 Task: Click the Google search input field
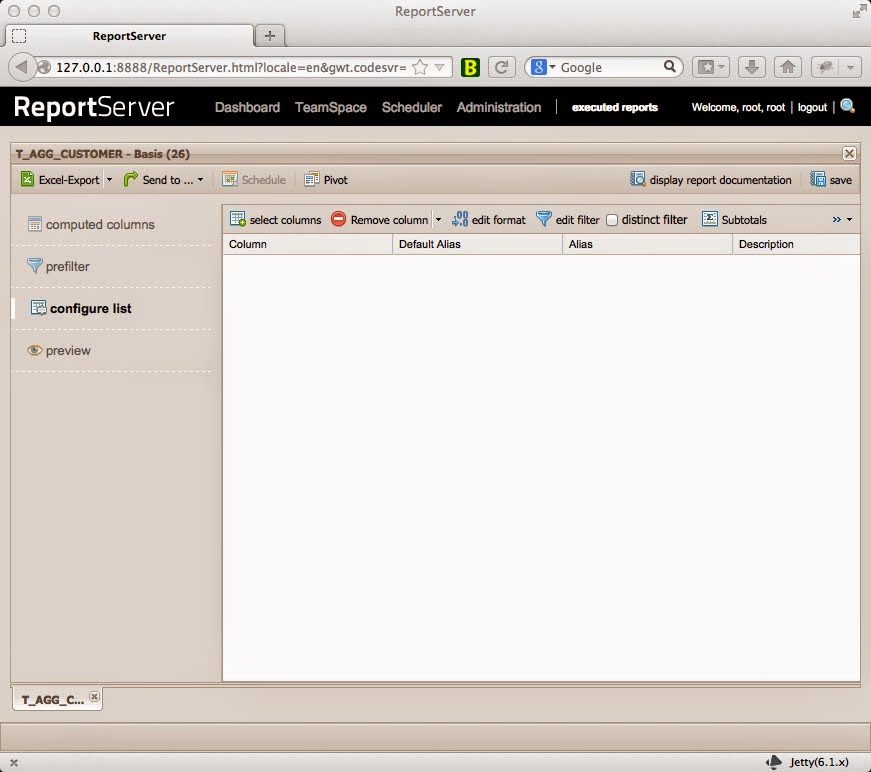point(610,68)
